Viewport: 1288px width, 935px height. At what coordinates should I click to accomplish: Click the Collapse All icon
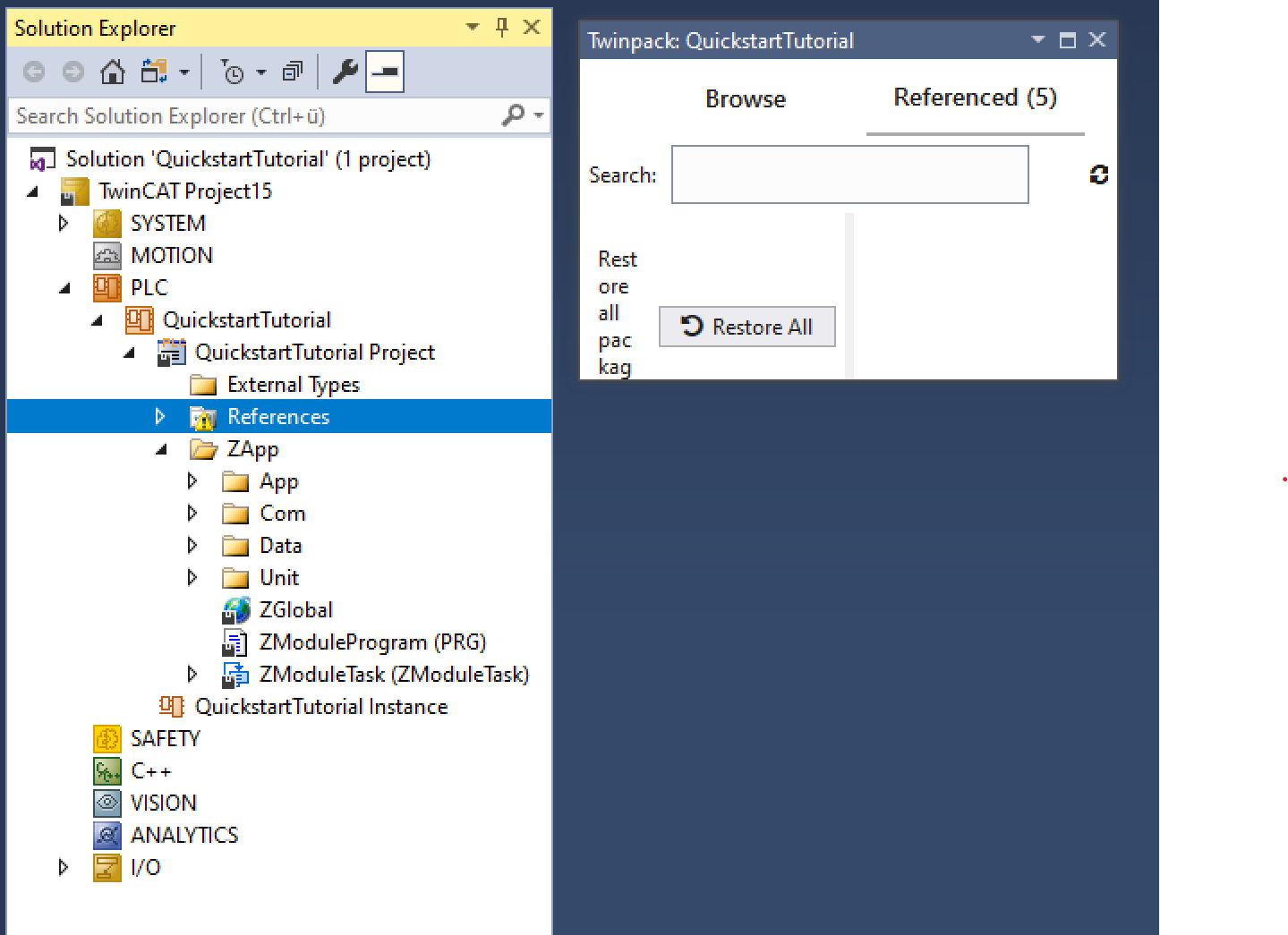[293, 72]
